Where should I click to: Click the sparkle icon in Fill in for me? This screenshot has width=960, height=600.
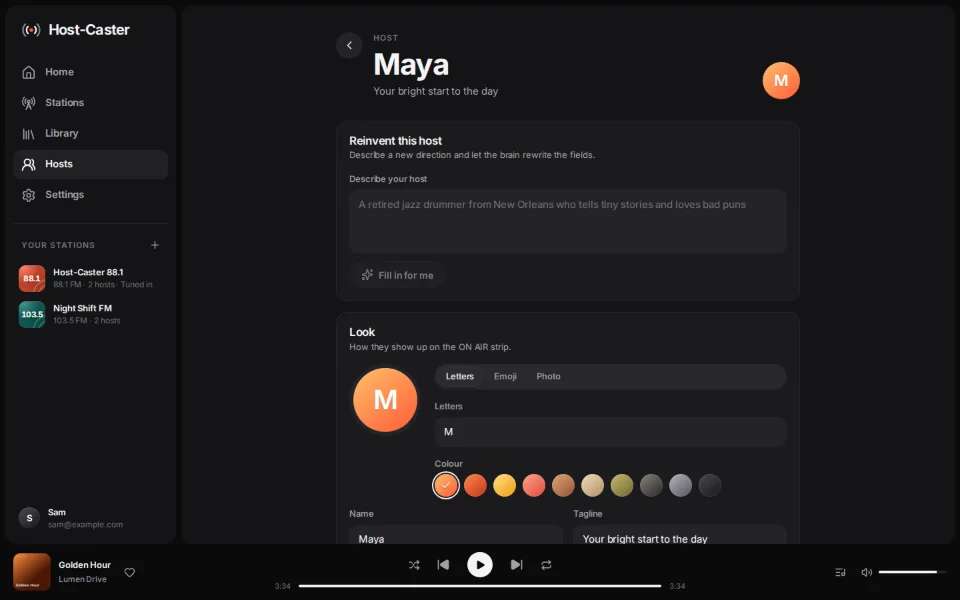pos(367,275)
